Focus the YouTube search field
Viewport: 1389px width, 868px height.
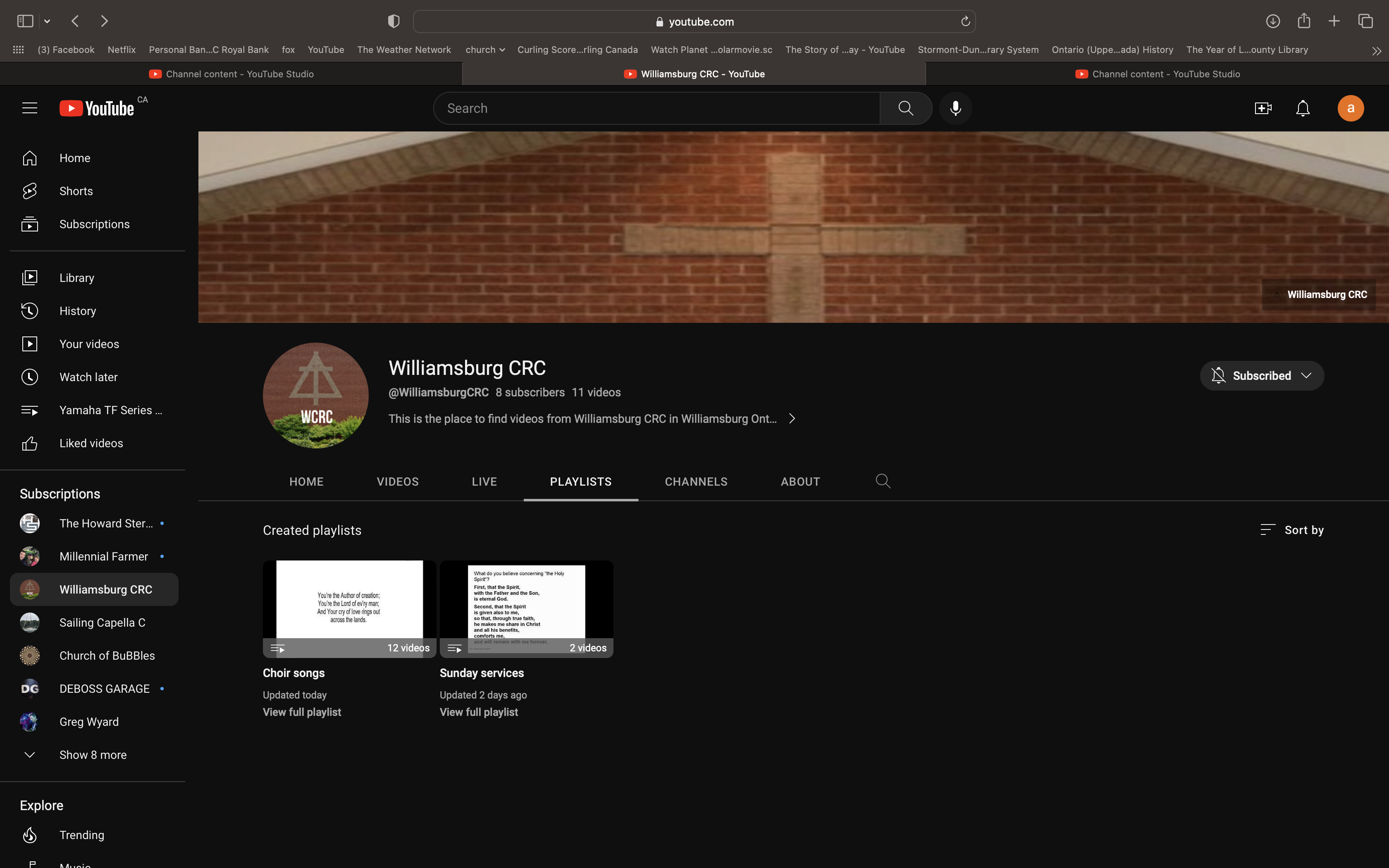[656, 108]
